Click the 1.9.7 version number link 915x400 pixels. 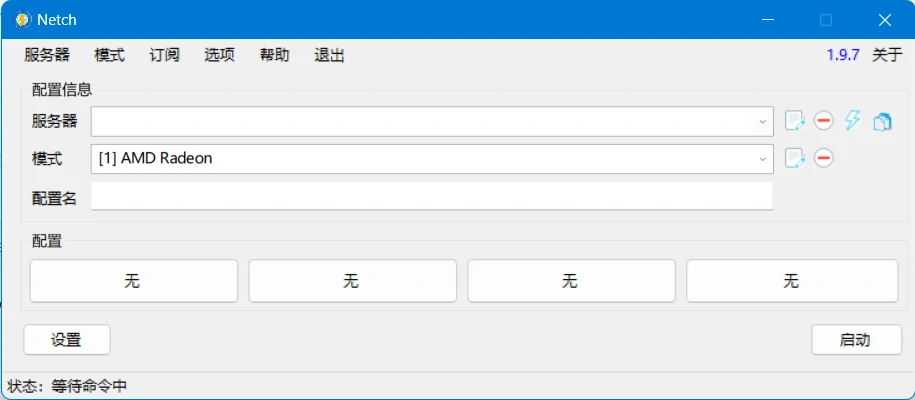(843, 55)
